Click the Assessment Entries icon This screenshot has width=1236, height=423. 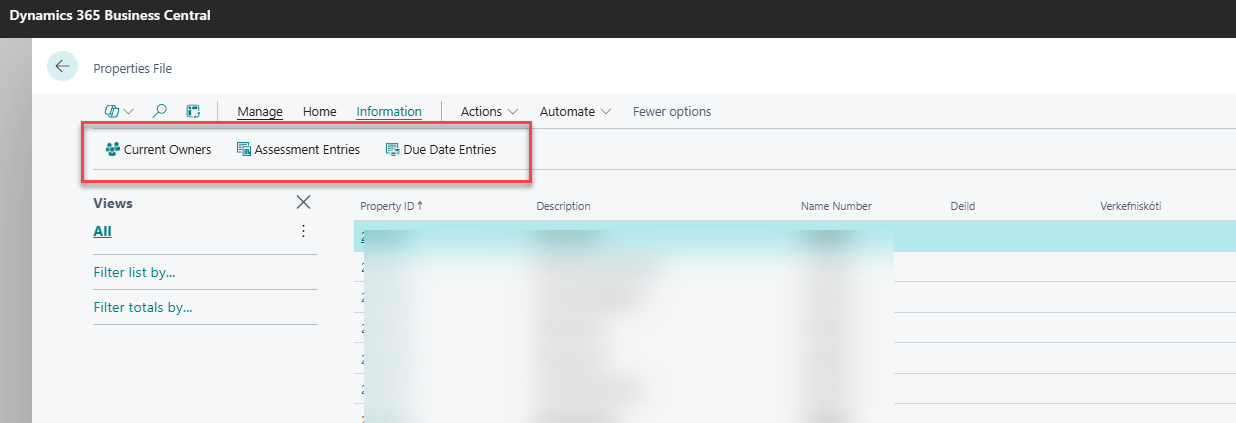(x=243, y=150)
